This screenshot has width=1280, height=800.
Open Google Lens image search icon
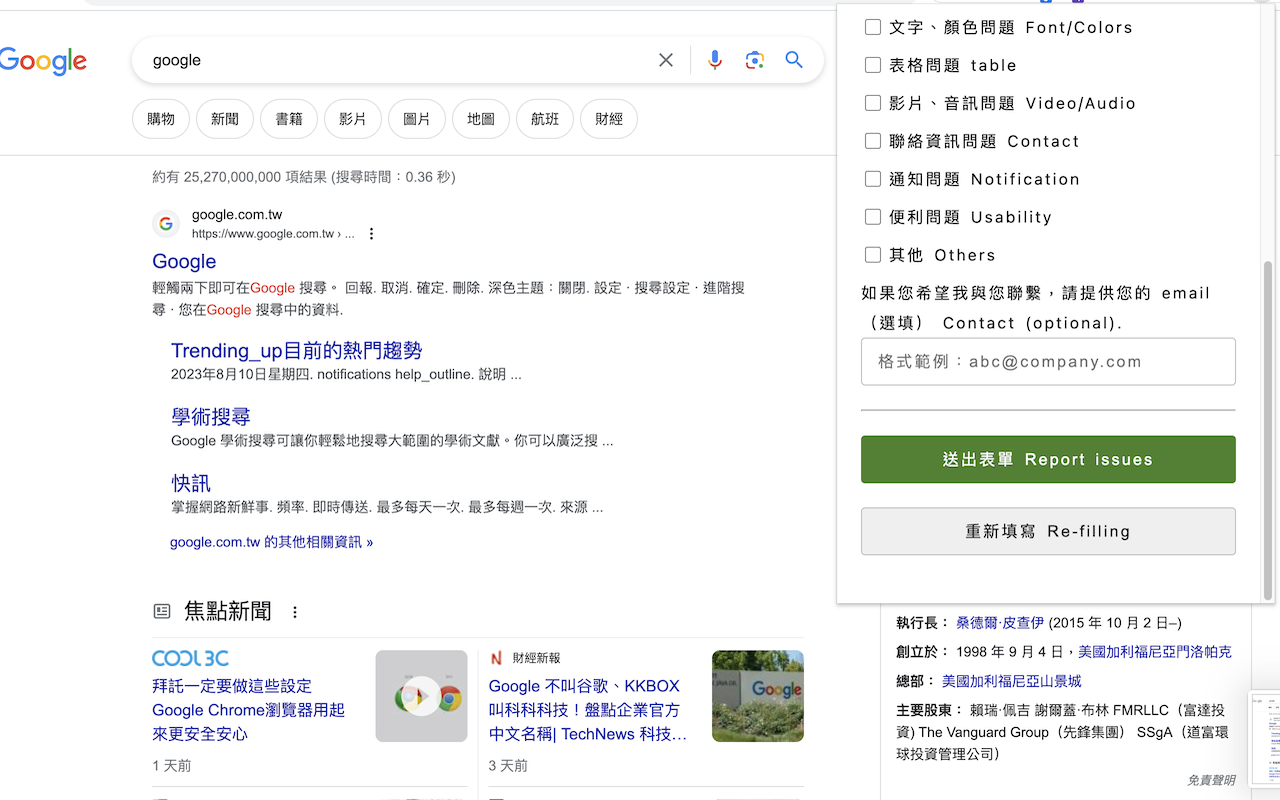[755, 60]
